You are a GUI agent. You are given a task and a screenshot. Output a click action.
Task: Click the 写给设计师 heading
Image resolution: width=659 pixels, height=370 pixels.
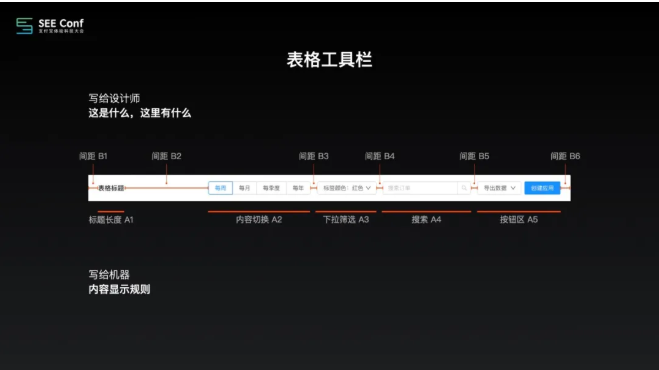pyautogui.click(x=114, y=98)
